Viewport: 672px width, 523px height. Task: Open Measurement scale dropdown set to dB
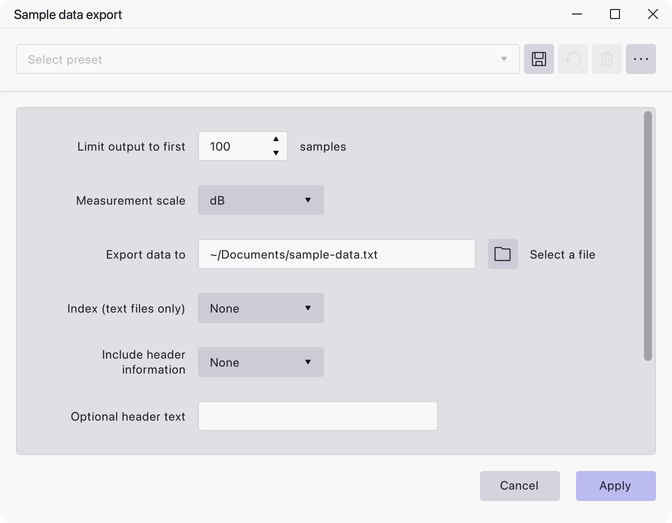pyautogui.click(x=261, y=200)
